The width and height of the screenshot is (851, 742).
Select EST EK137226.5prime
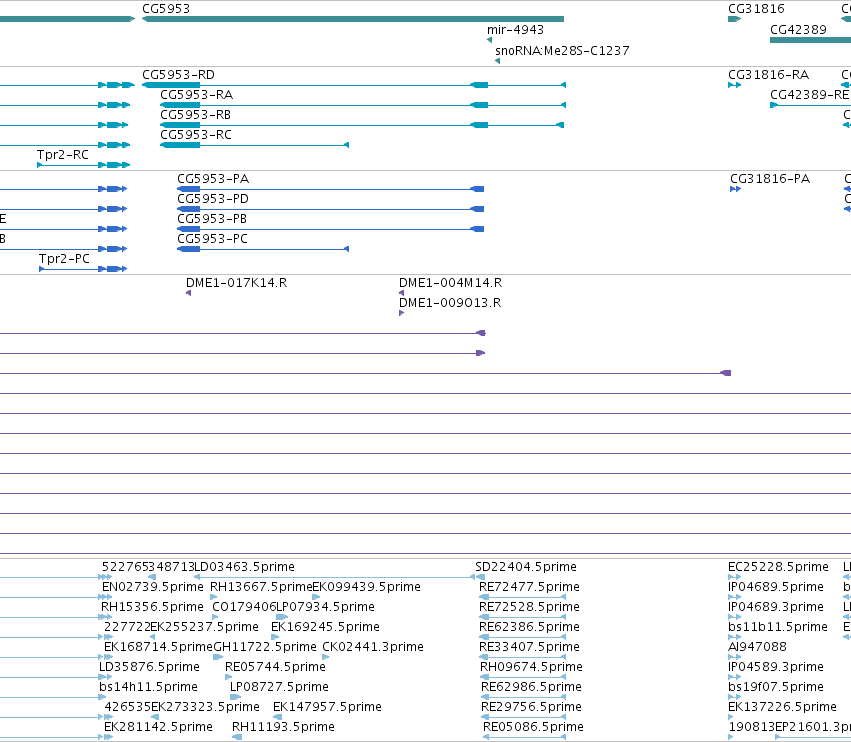click(x=782, y=707)
